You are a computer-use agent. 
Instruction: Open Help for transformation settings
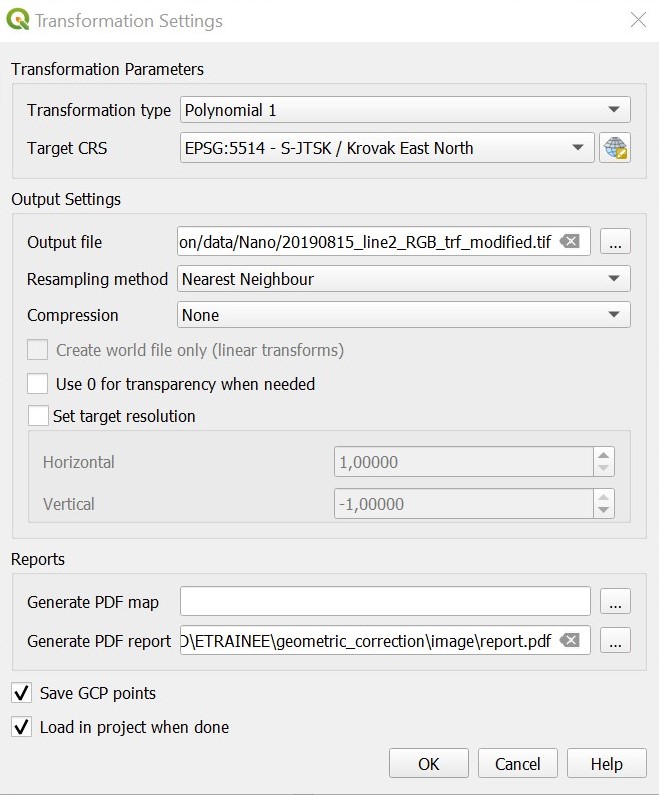click(x=606, y=764)
